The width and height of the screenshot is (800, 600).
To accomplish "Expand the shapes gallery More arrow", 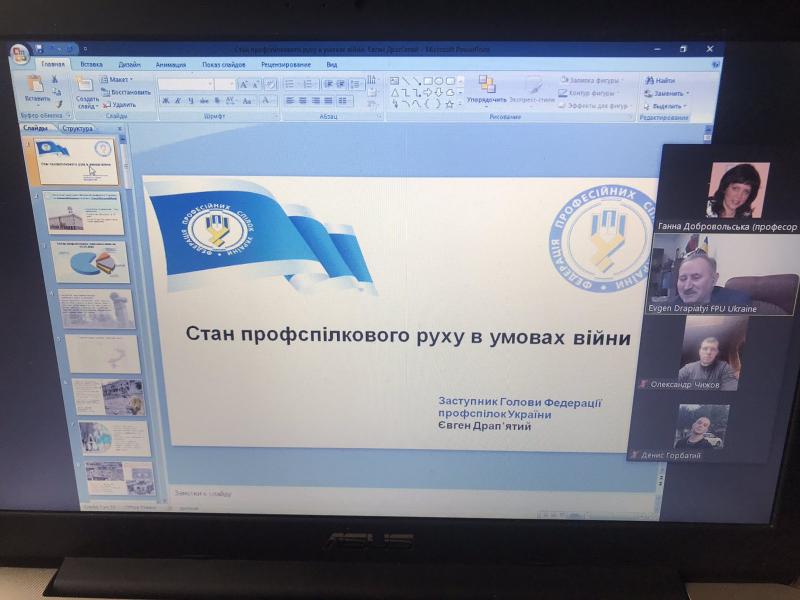I will [x=460, y=105].
